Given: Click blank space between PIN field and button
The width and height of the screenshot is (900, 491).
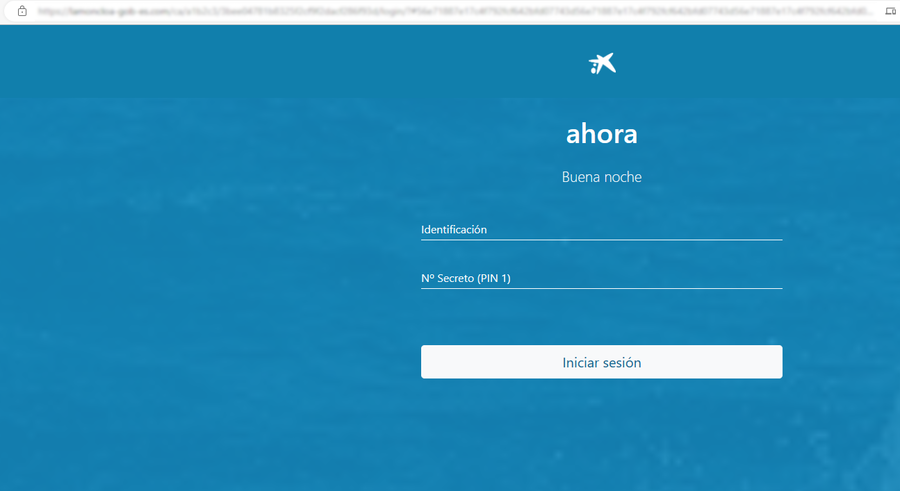Looking at the screenshot, I should [x=601, y=317].
